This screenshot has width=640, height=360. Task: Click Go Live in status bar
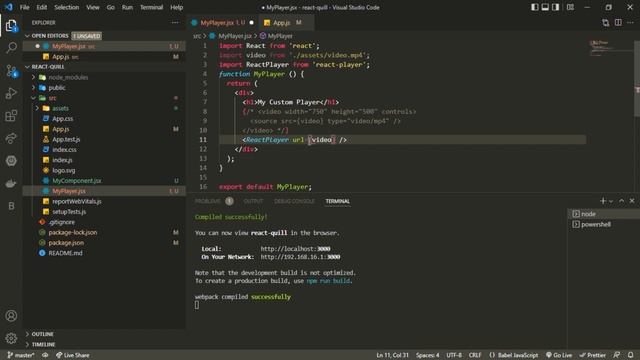pos(559,355)
